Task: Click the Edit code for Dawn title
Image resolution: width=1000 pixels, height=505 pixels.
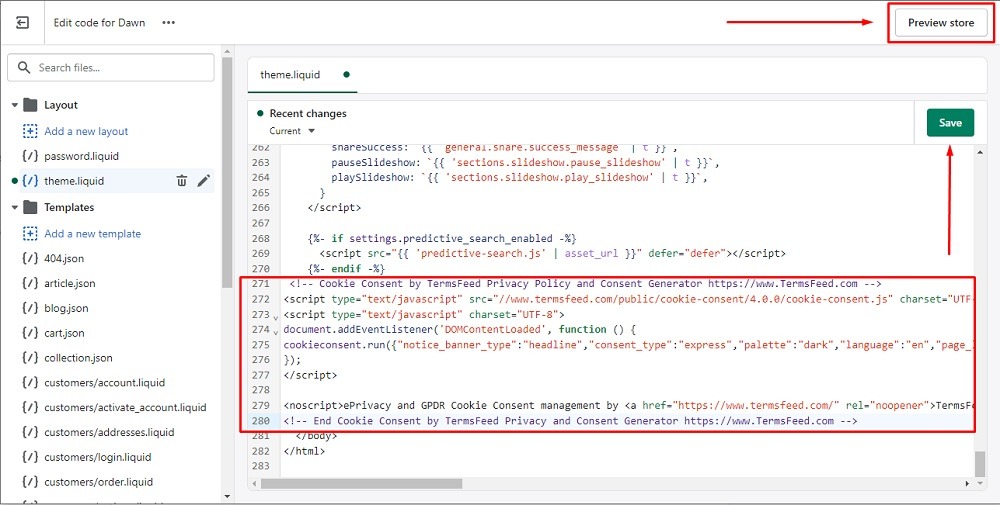Action: 99,23
